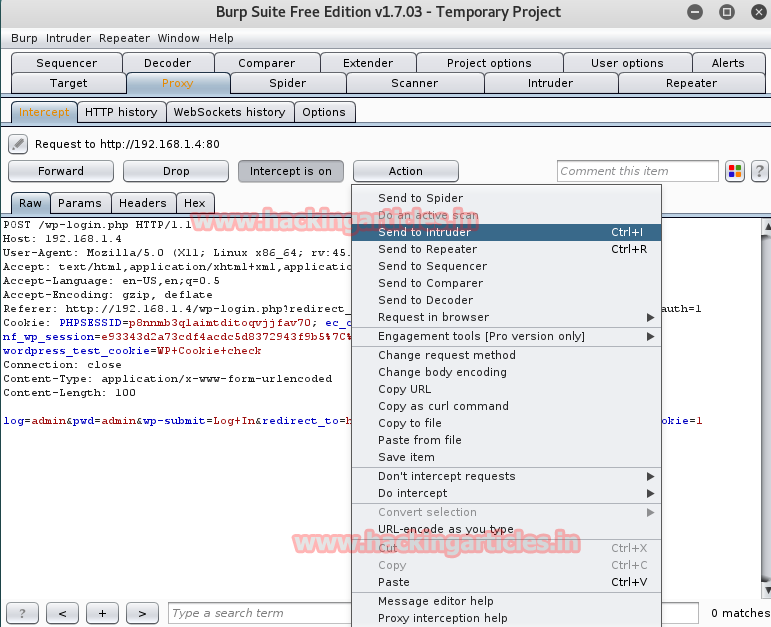Click the search help question mark button

(22, 613)
